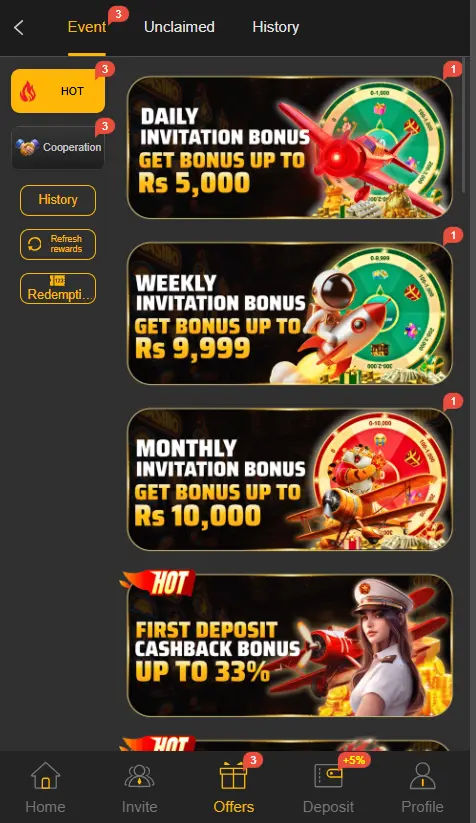476x823 pixels.
Task: Click the Refresh rewards button
Action: point(58,244)
